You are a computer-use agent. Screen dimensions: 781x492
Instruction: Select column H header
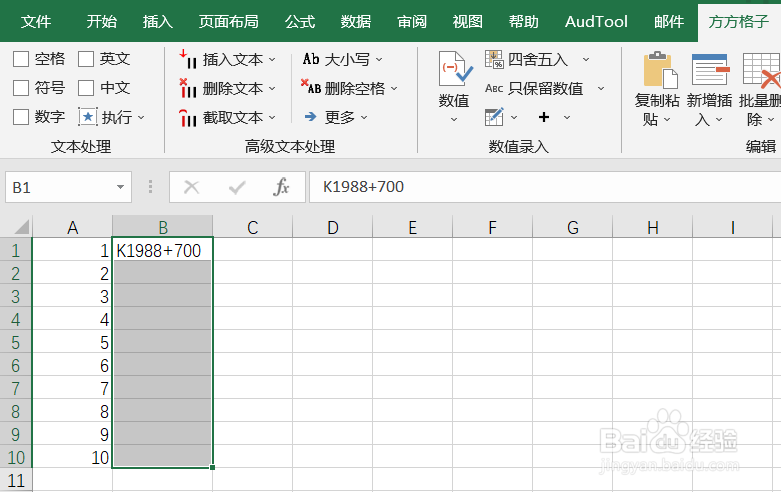click(x=652, y=227)
